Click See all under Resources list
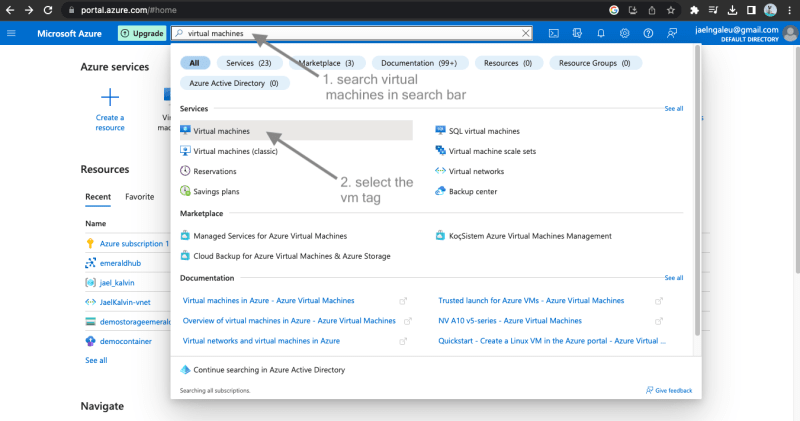Screen dimensions: 800x421 click(x=96, y=360)
